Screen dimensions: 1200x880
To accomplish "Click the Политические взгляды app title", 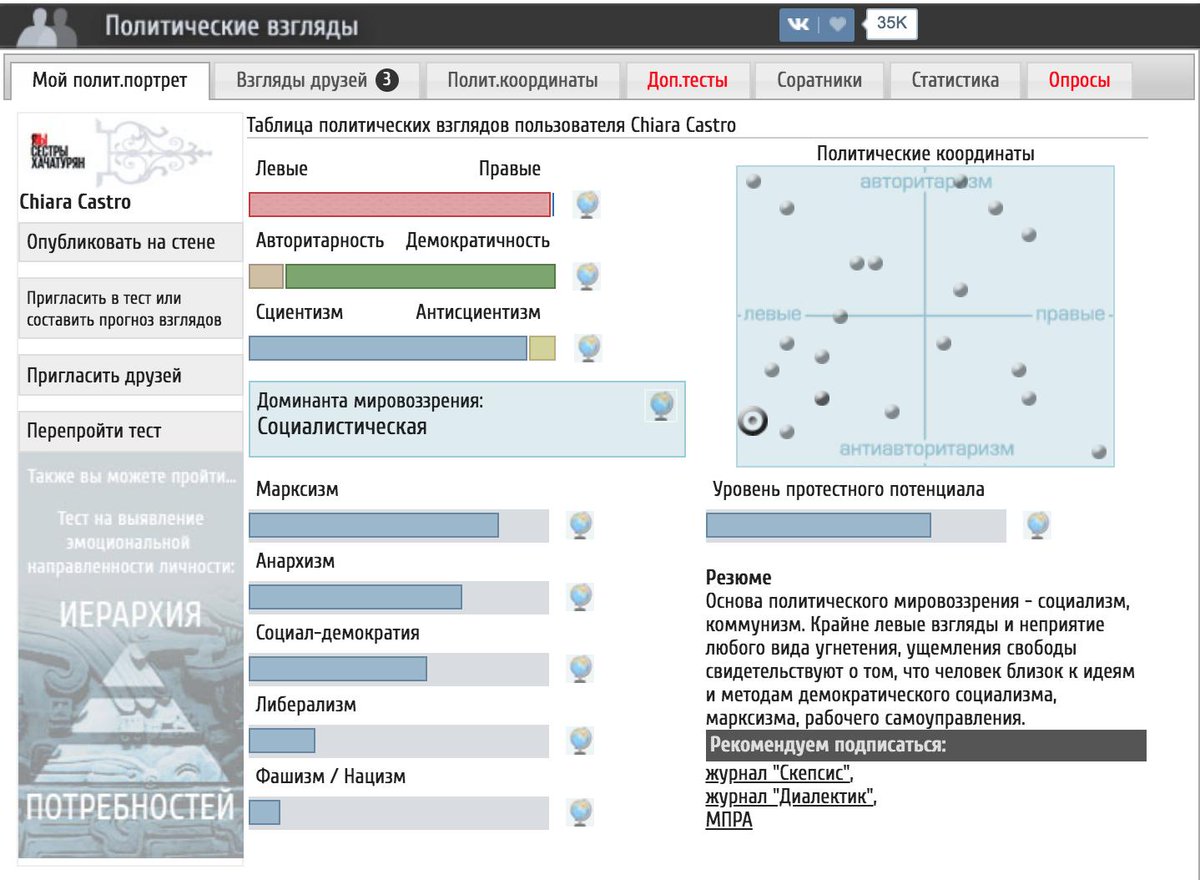I will (x=231, y=26).
